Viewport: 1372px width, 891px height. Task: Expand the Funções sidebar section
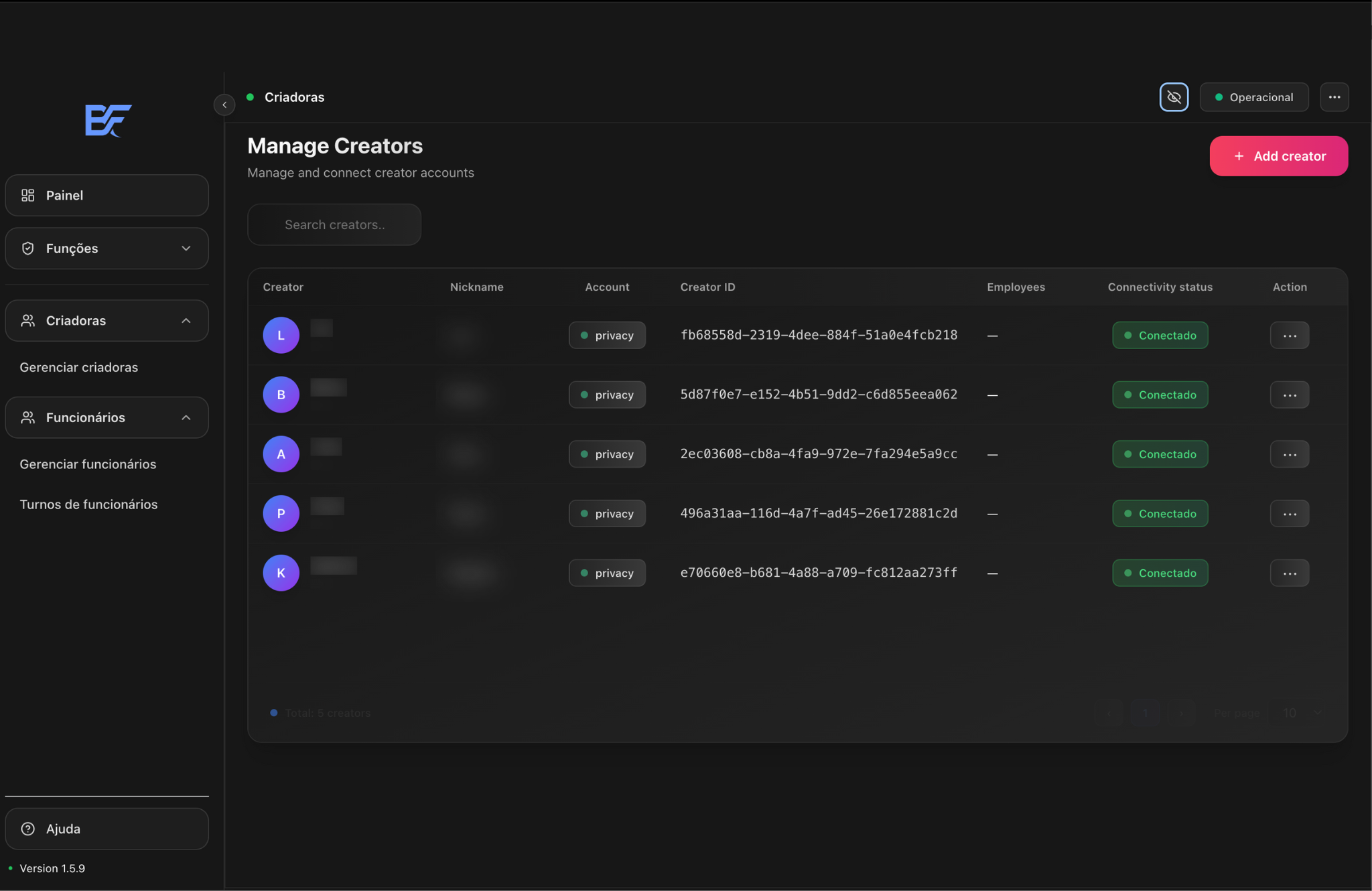pyautogui.click(x=107, y=249)
